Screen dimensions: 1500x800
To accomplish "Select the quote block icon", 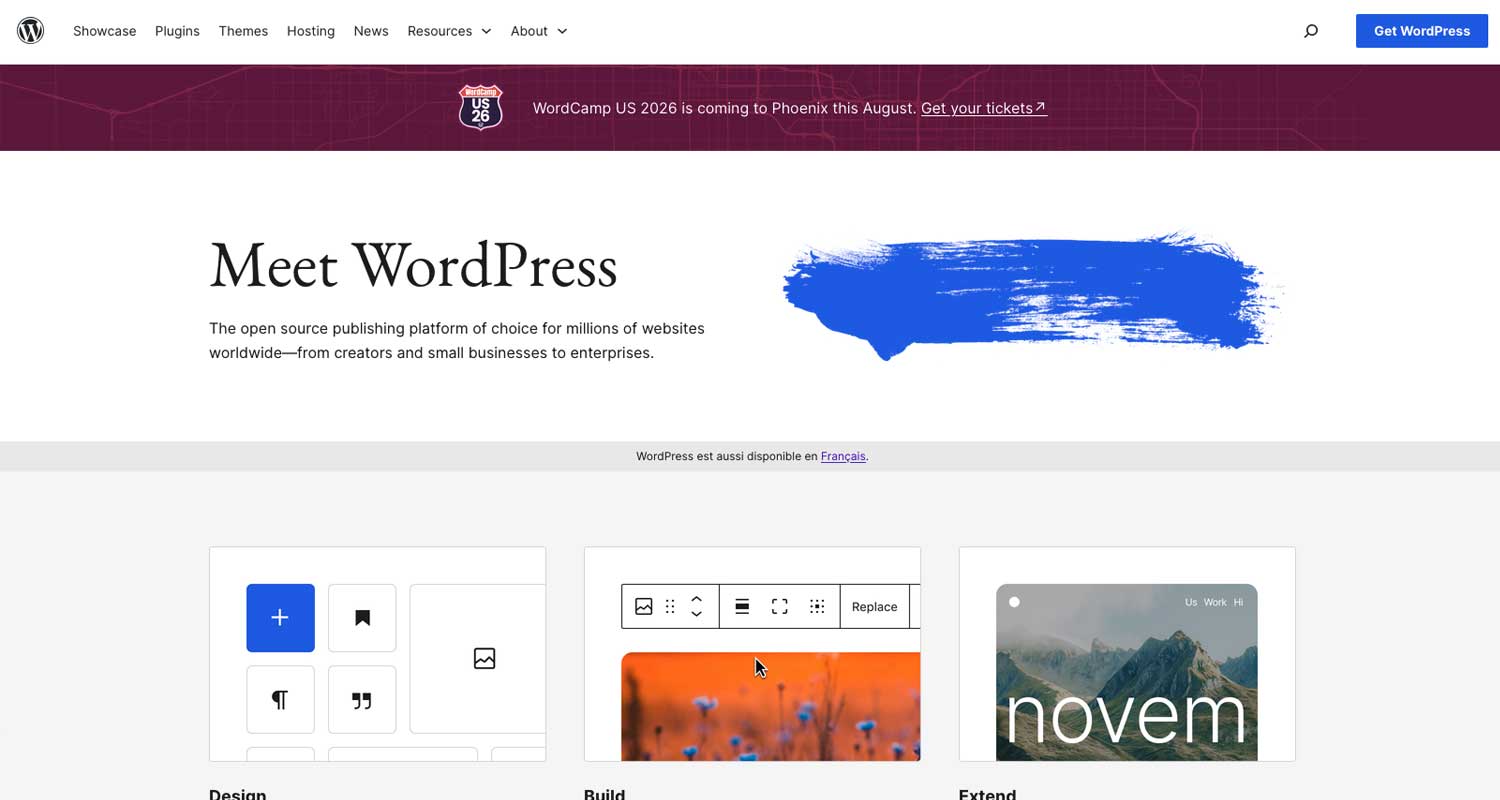I will click(x=362, y=700).
